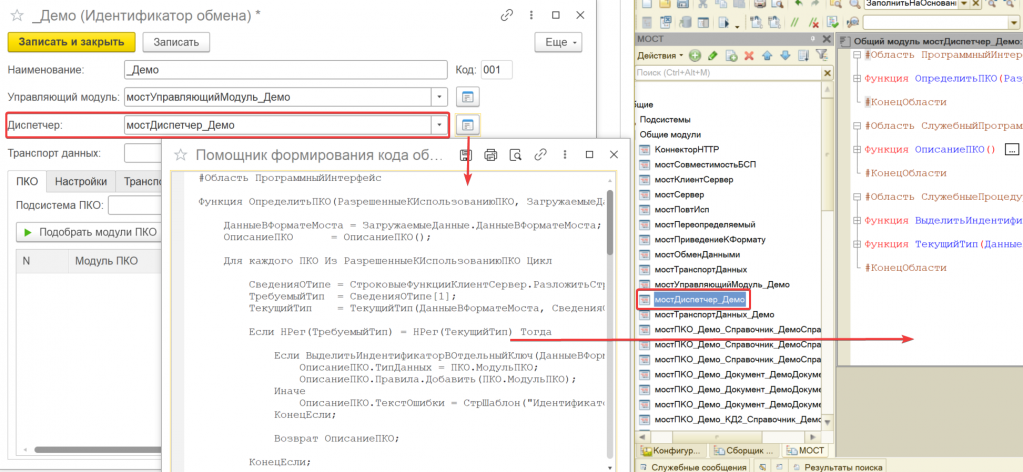Image resolution: width=1023 pixels, height=472 pixels.
Task: Copy link icon in Помощник формирования кода window
Action: pos(540,155)
